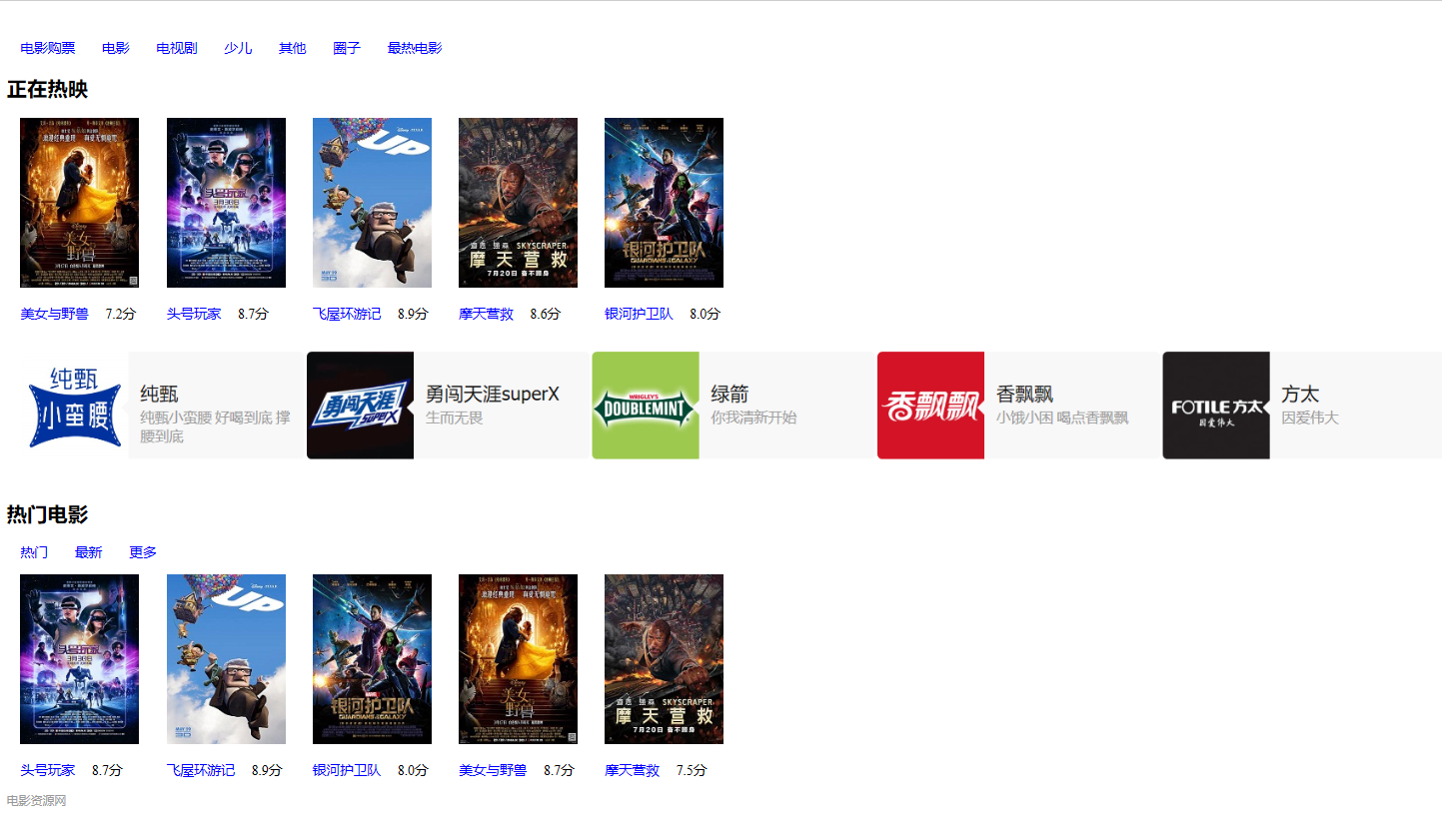This screenshot has width=1442, height=840.
Task: Click the red 香飘飘 brand logo
Action: (930, 406)
